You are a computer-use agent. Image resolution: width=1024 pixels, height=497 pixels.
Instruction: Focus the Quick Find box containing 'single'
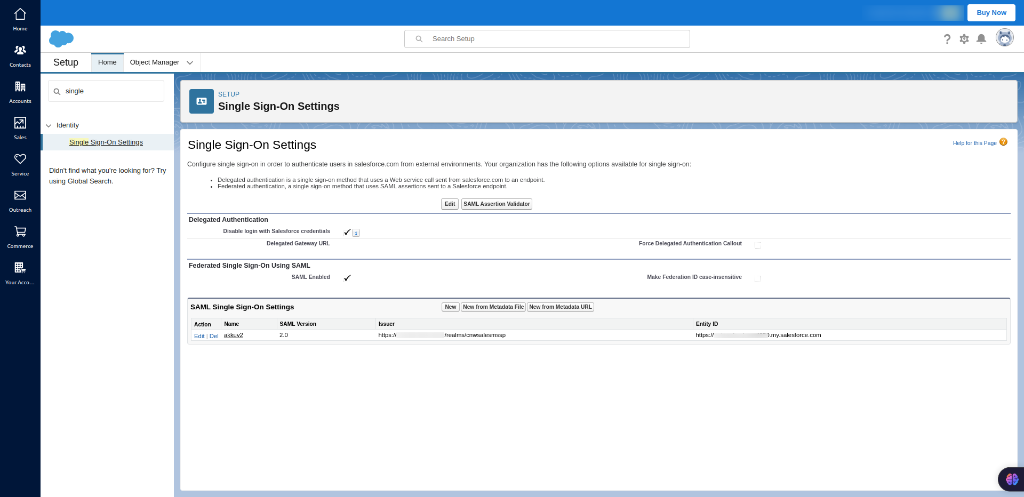107,91
